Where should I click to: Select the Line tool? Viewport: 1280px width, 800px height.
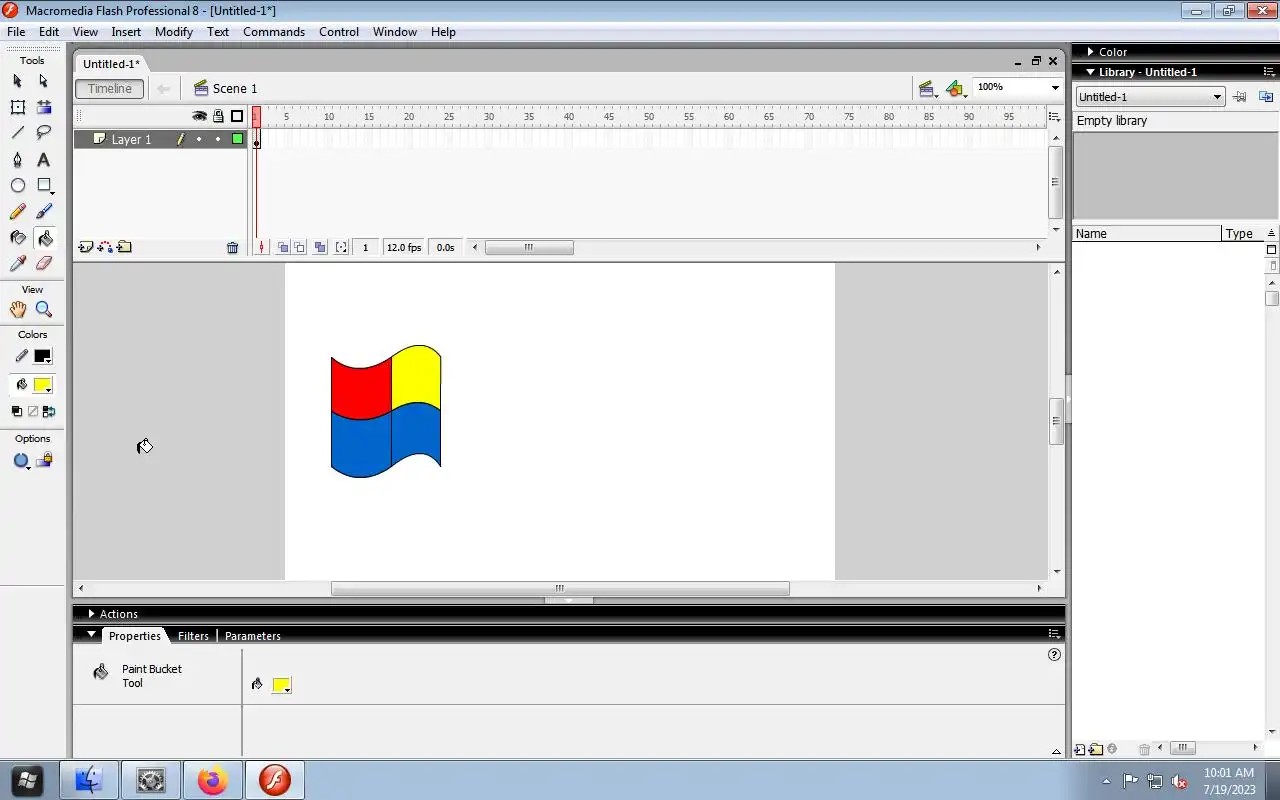pyautogui.click(x=17, y=133)
